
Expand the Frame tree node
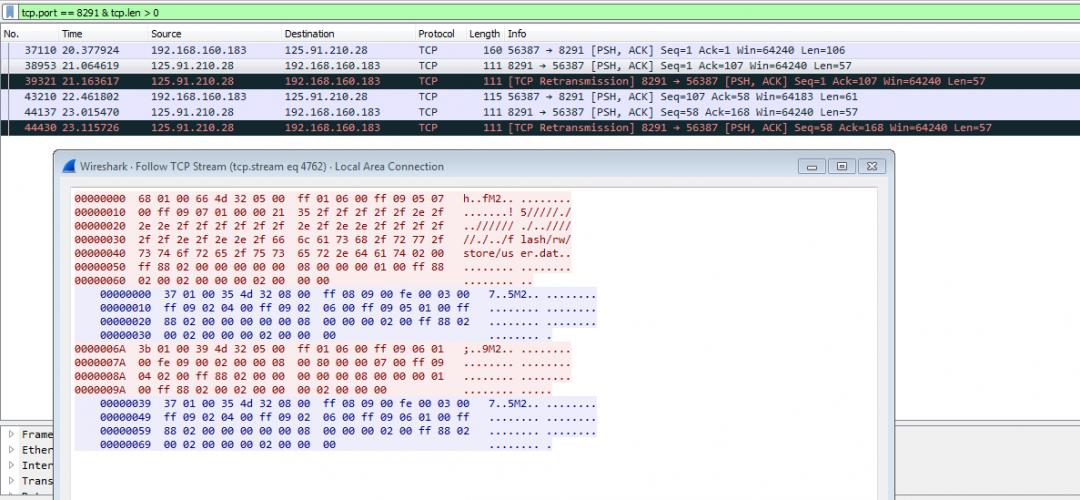point(12,435)
